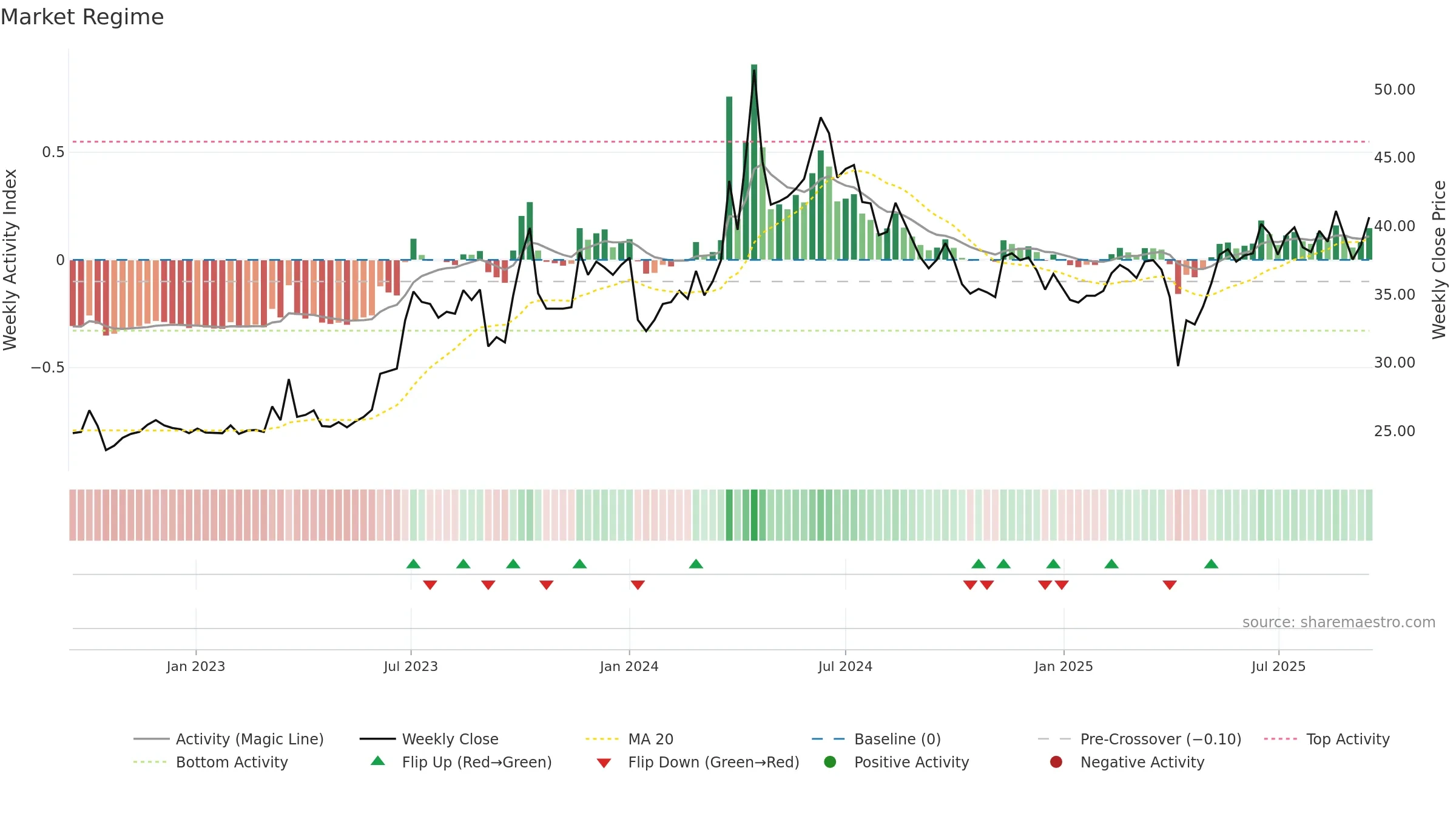Click the darkest green cell in the regime heatmap strip
This screenshot has width=1456, height=819.
pos(754,514)
